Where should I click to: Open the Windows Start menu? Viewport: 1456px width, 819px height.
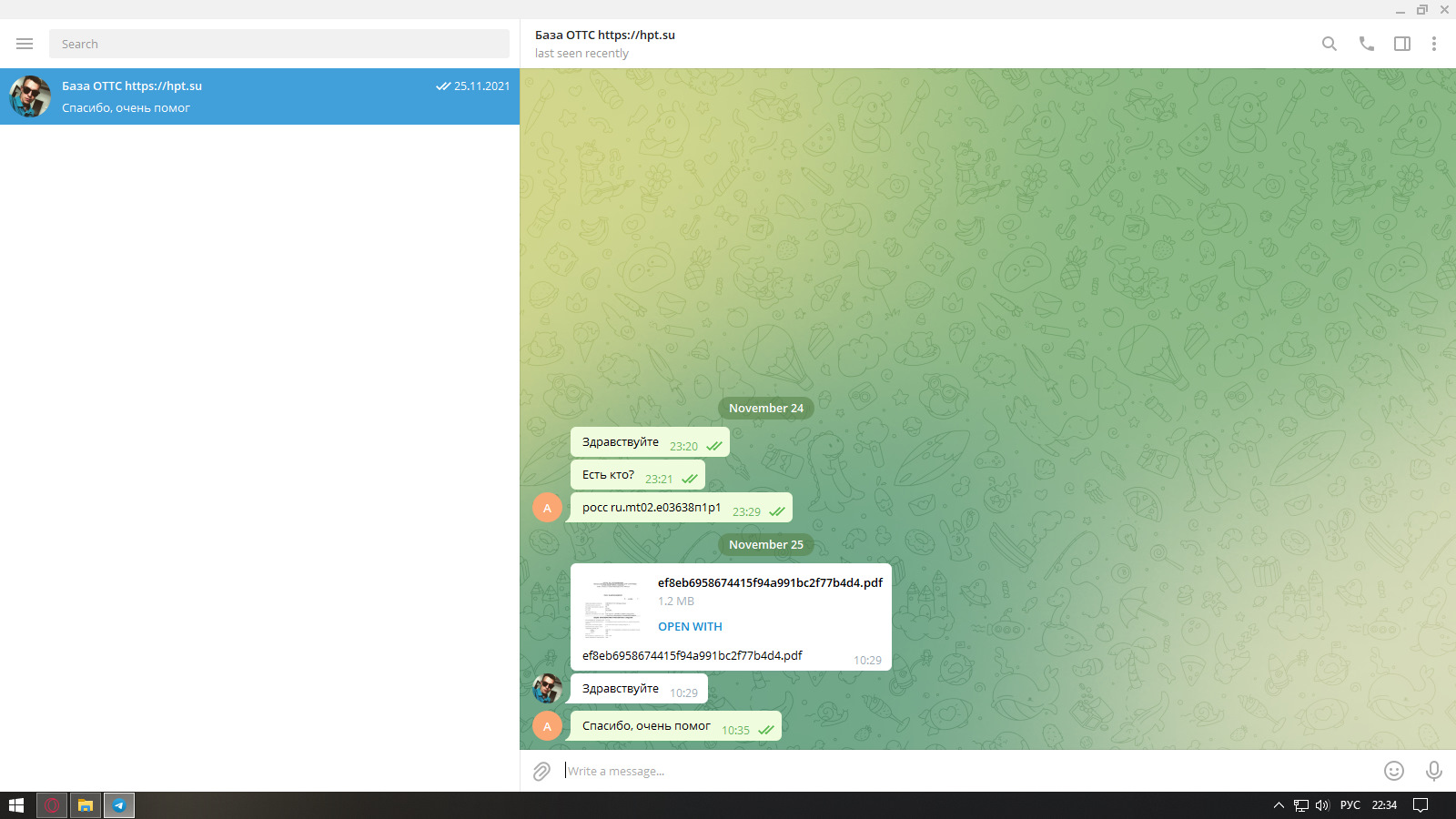16,805
